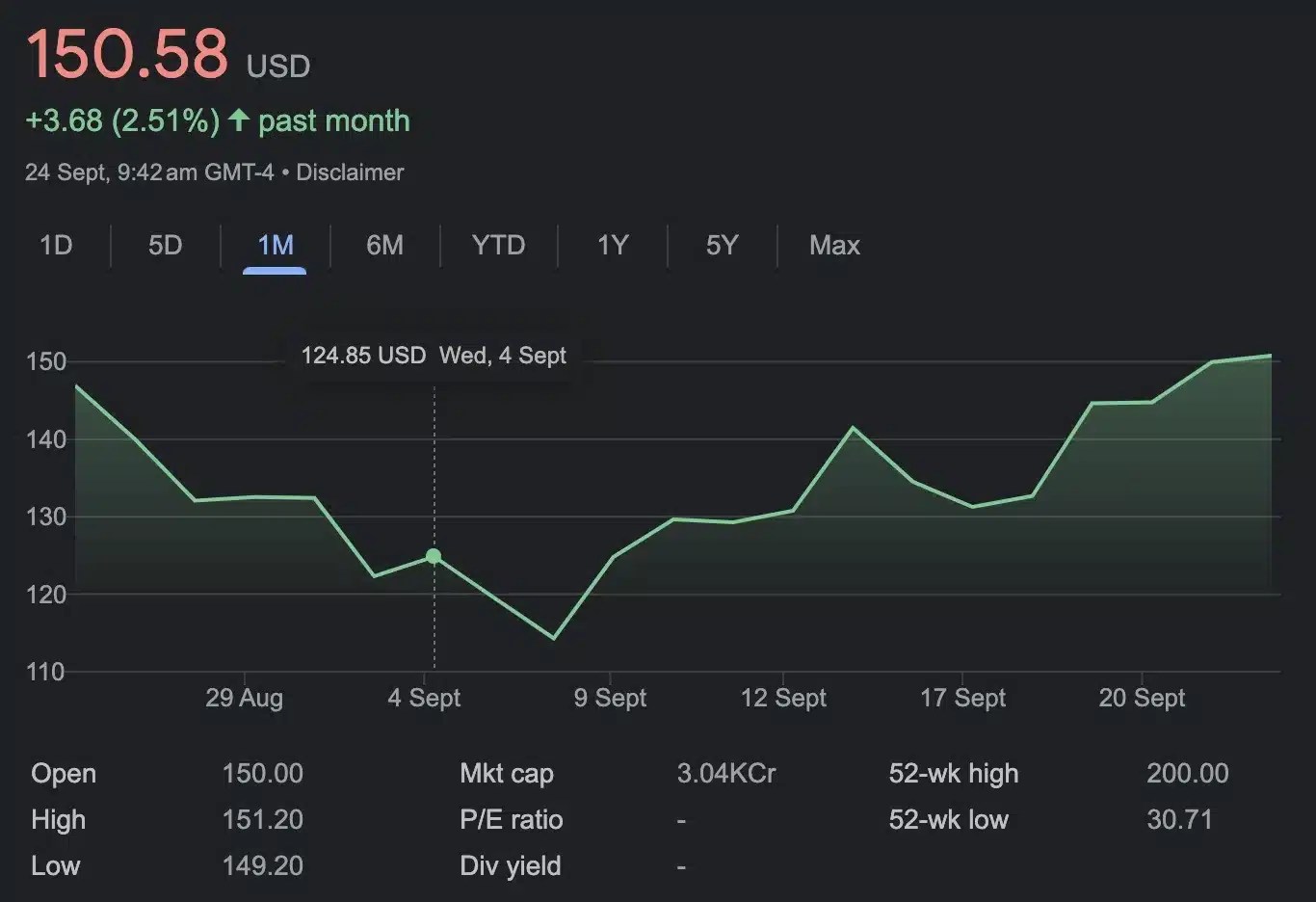The height and width of the screenshot is (902, 1316).
Task: Click the 124.85 USD tooltip label
Action: coord(363,356)
